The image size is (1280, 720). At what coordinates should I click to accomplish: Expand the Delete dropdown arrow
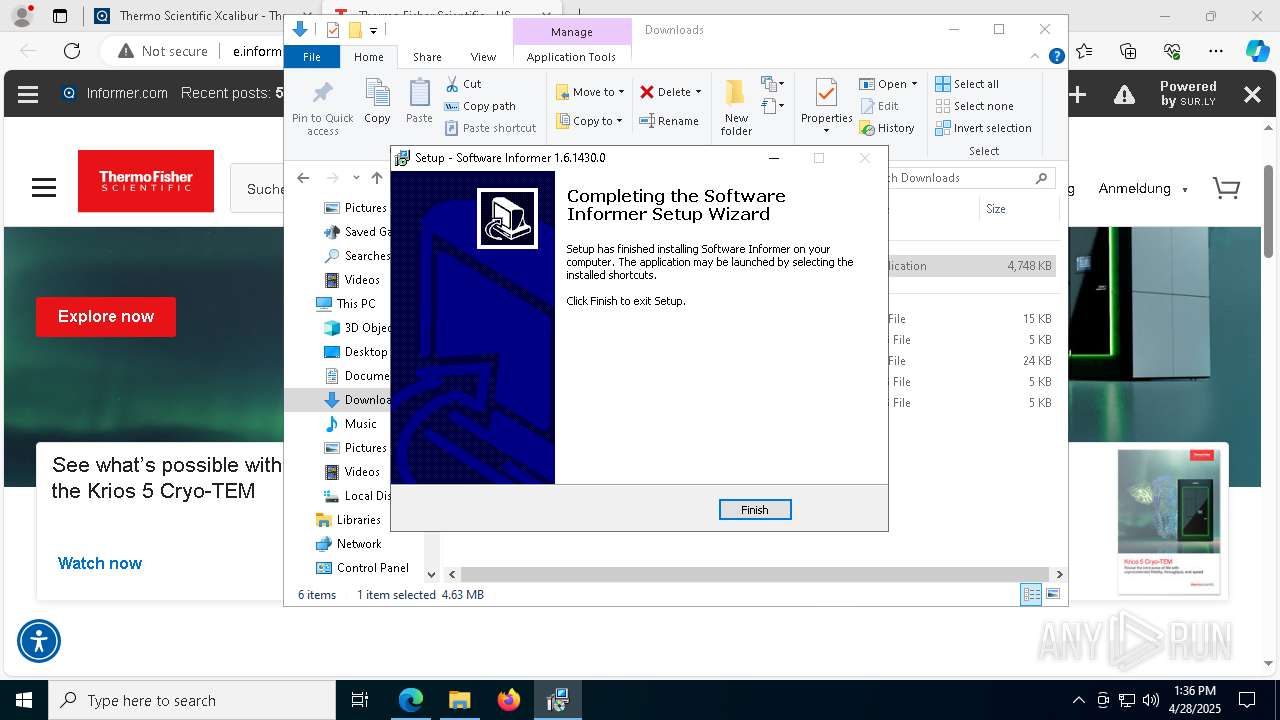point(698,92)
